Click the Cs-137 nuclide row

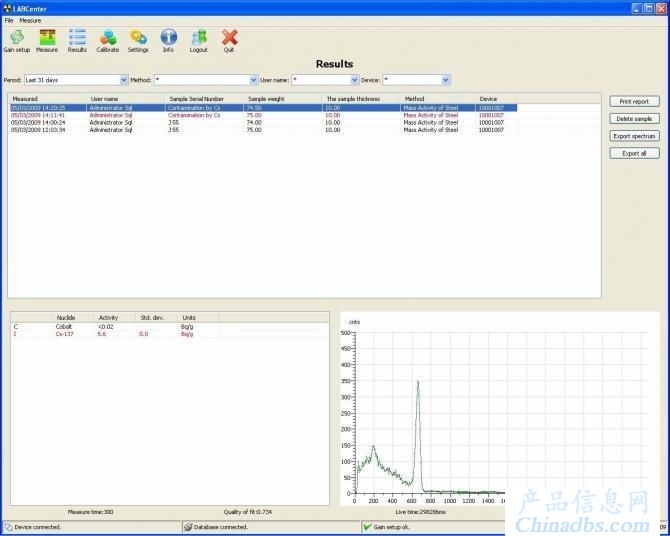(x=115, y=334)
